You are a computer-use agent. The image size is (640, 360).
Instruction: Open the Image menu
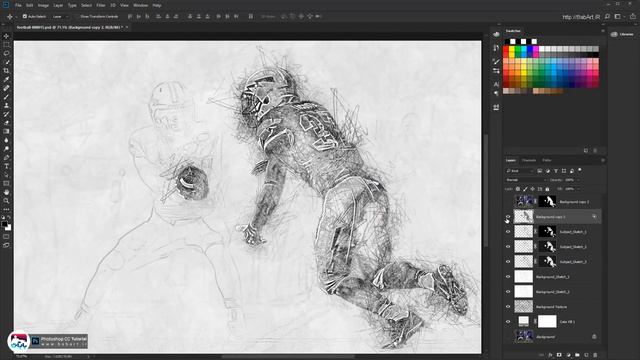(43, 5)
